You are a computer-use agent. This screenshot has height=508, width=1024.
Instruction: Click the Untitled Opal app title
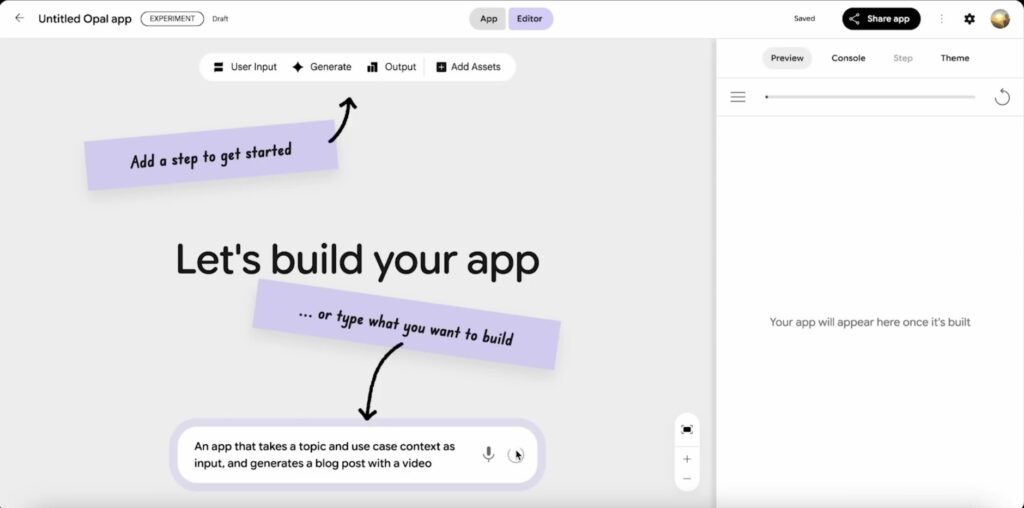point(85,19)
